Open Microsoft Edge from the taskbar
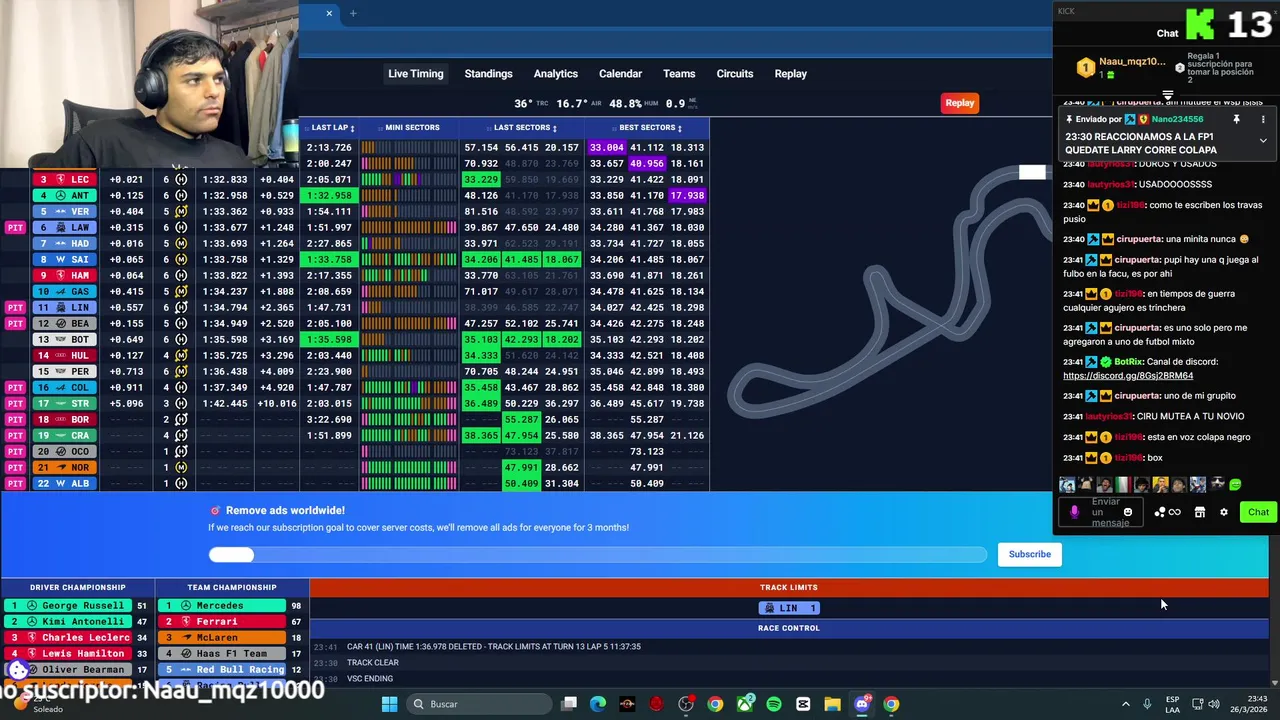 (598, 704)
